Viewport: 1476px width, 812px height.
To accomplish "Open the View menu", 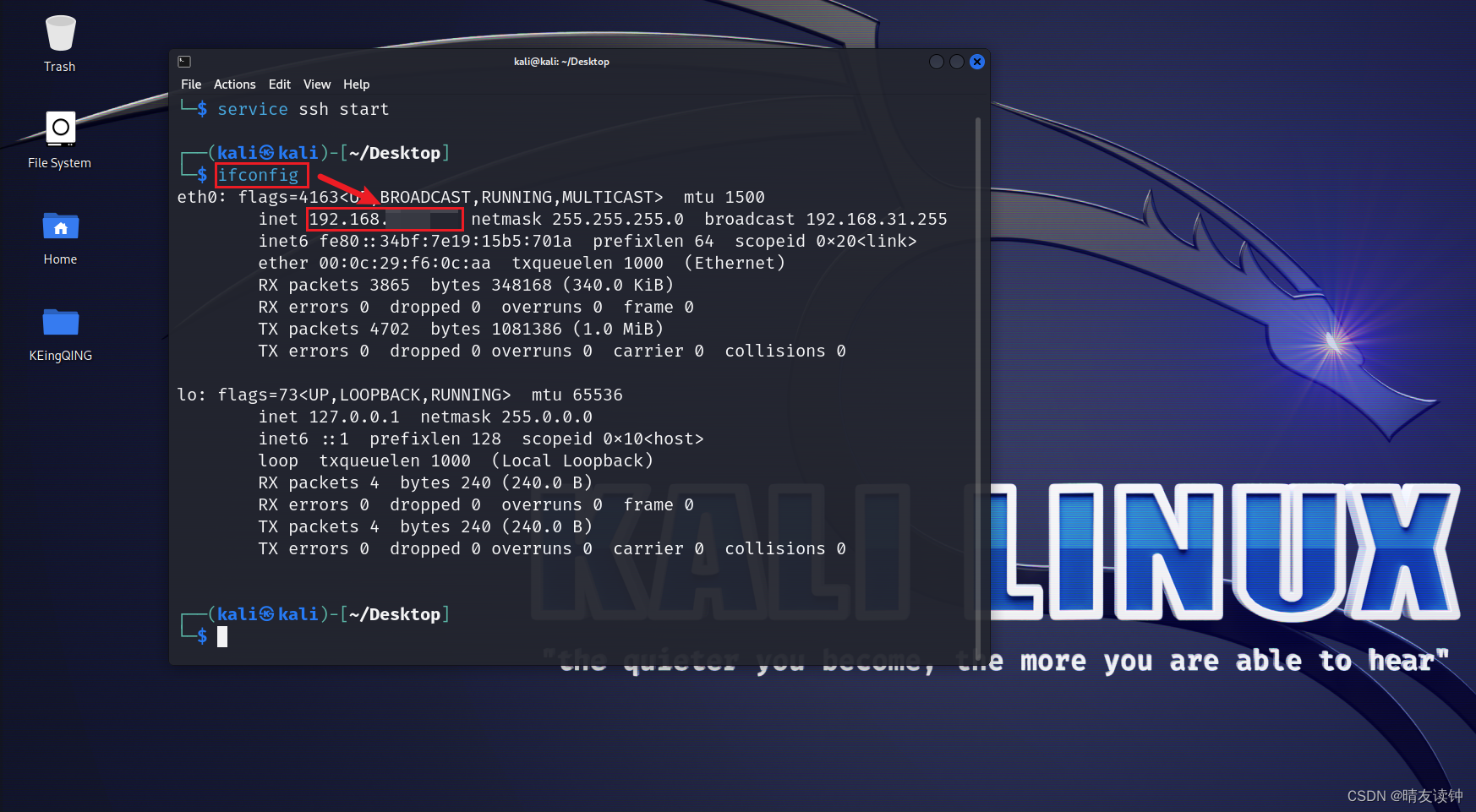I will pyautogui.click(x=317, y=84).
